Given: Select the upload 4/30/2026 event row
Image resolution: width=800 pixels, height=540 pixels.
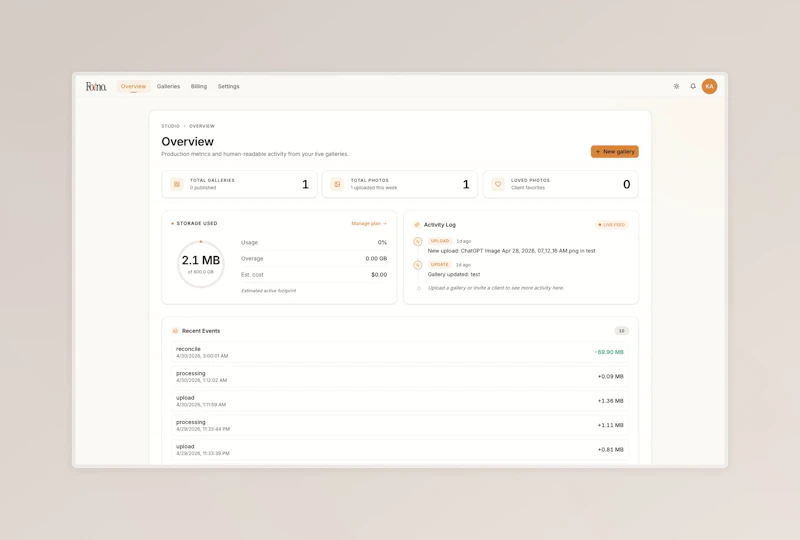Looking at the screenshot, I should point(400,401).
